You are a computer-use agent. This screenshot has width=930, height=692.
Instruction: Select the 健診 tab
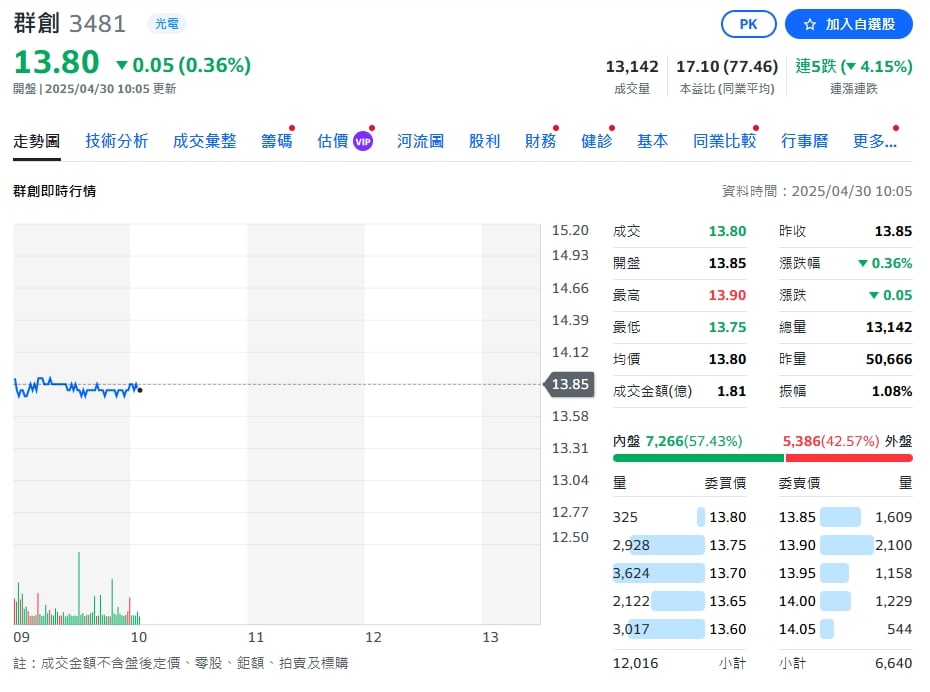(x=596, y=141)
